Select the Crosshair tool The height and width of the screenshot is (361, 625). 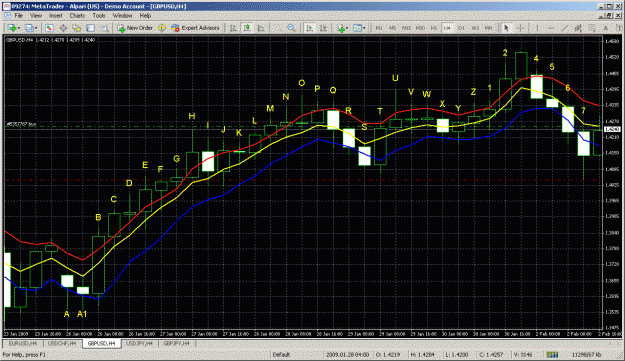(520, 28)
